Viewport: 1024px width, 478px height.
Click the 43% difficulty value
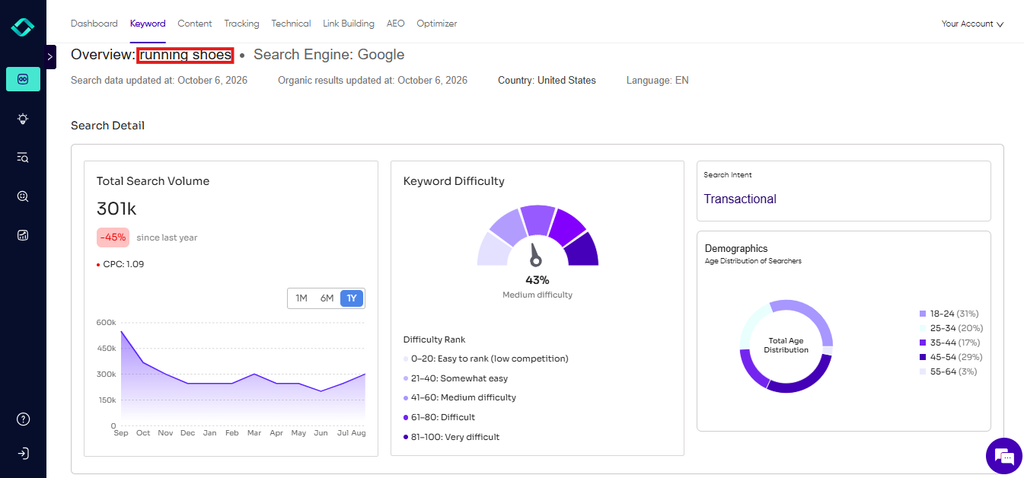[x=537, y=280]
